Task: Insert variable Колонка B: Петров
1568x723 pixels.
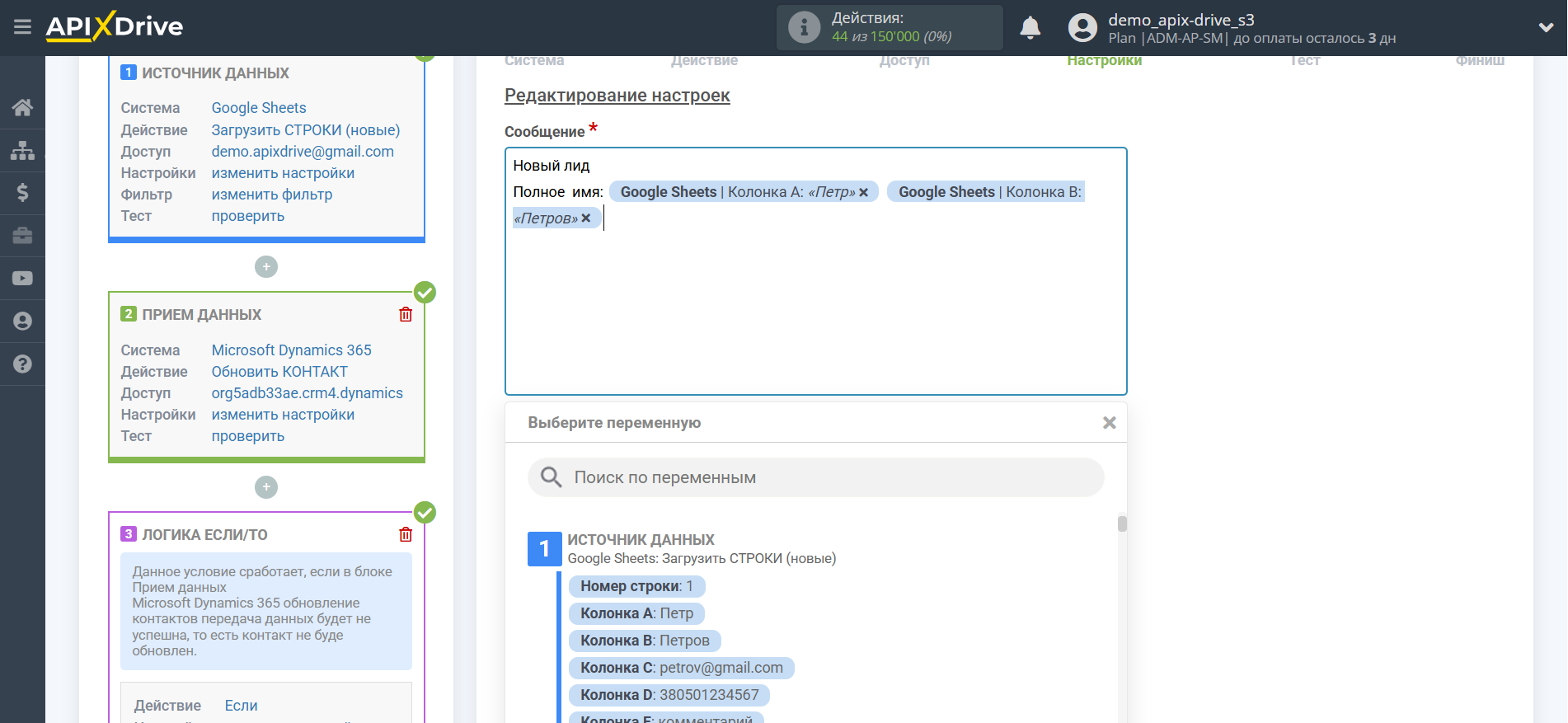Action: click(645, 641)
